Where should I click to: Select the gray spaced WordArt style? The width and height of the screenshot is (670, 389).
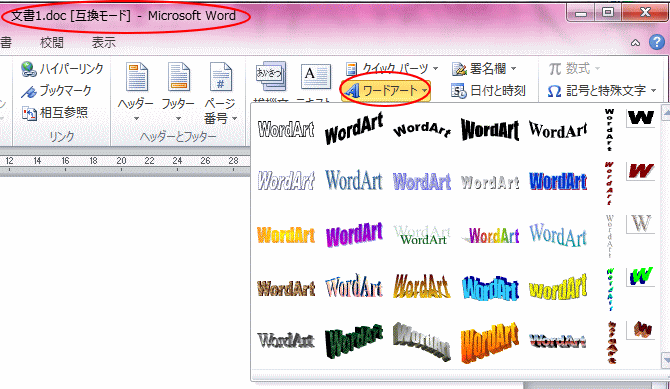pyautogui.click(x=490, y=183)
